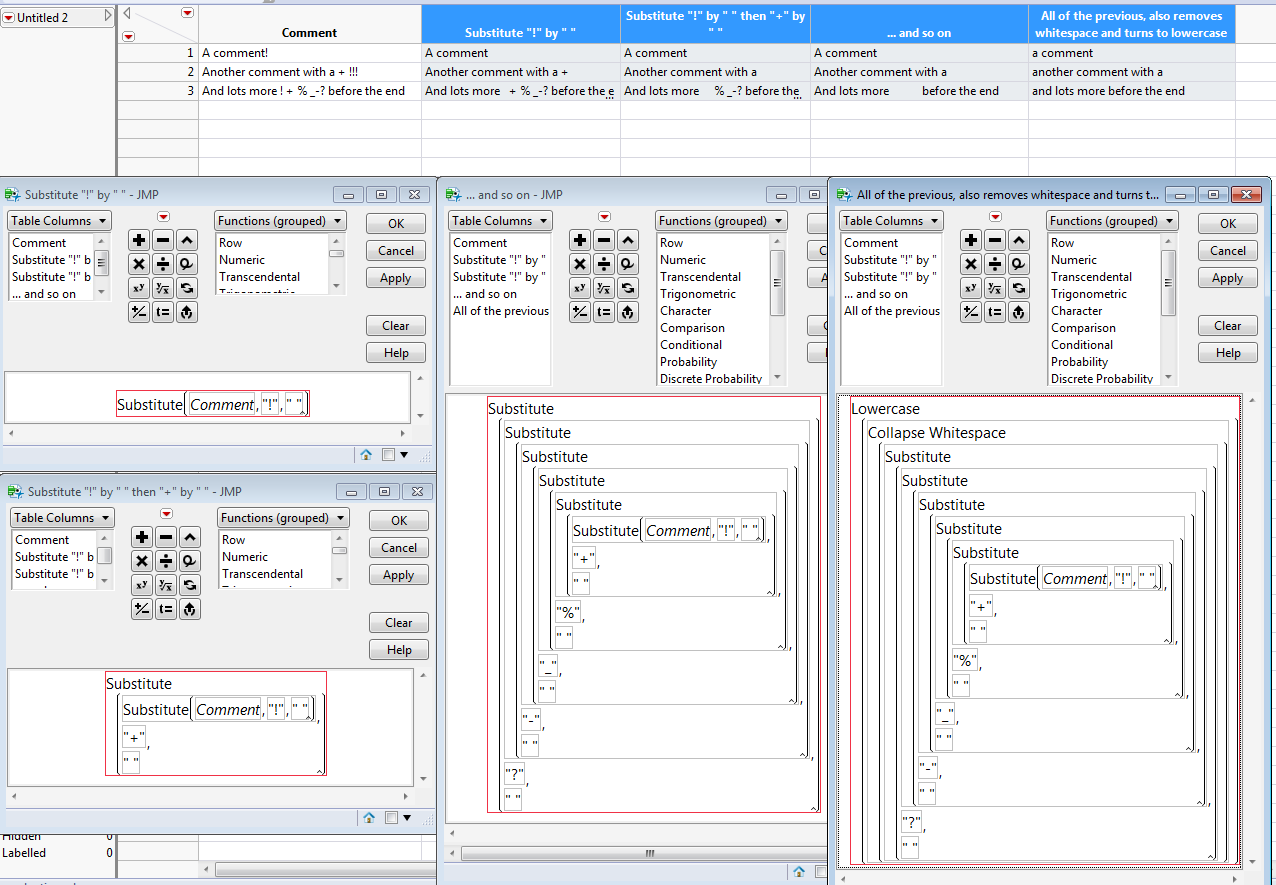Click the subtraction keypad icon in the Substitute "!" window
1276x885 pixels.
click(x=165, y=240)
